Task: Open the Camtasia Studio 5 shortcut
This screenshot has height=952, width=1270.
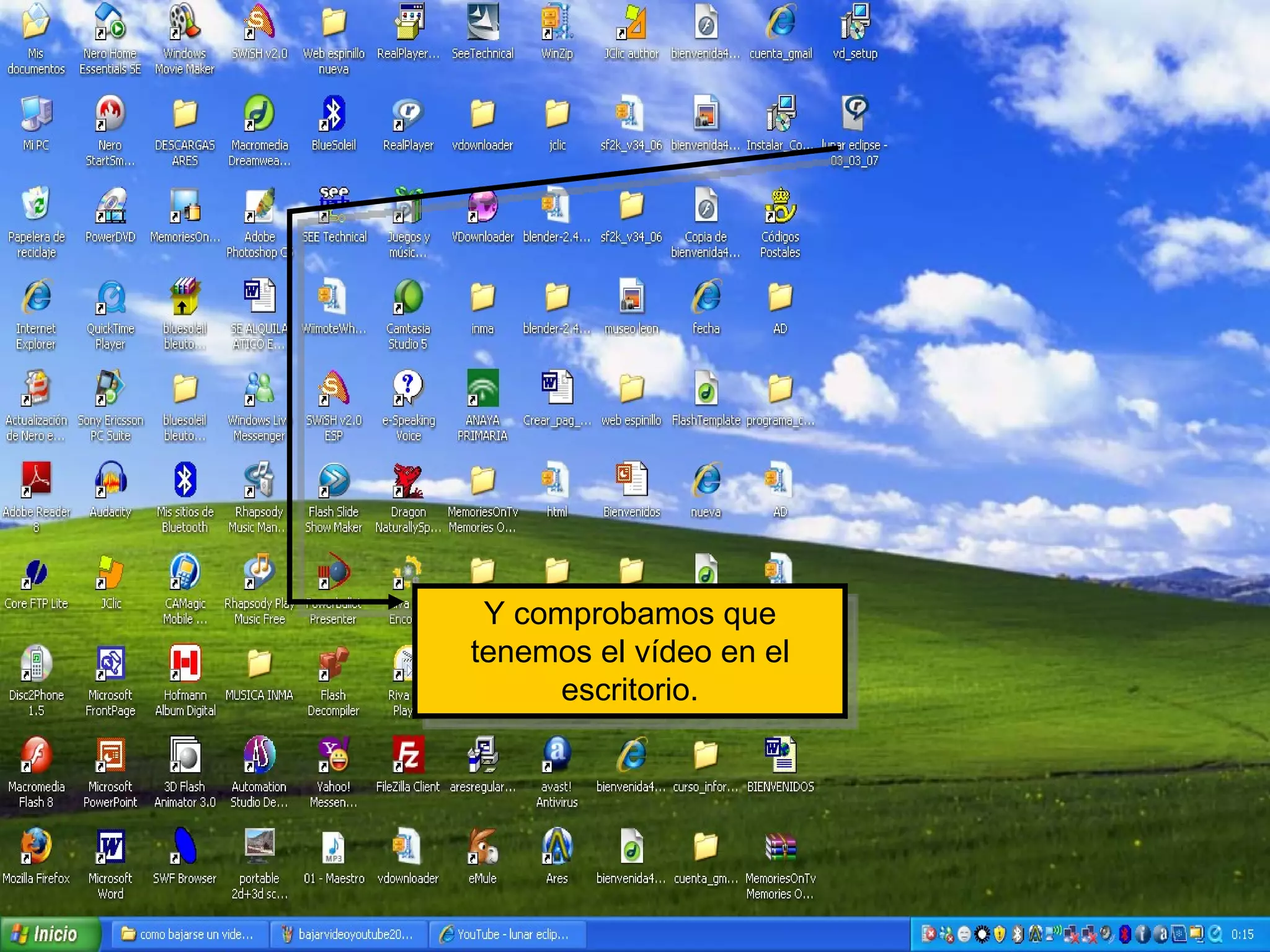Action: [408, 297]
